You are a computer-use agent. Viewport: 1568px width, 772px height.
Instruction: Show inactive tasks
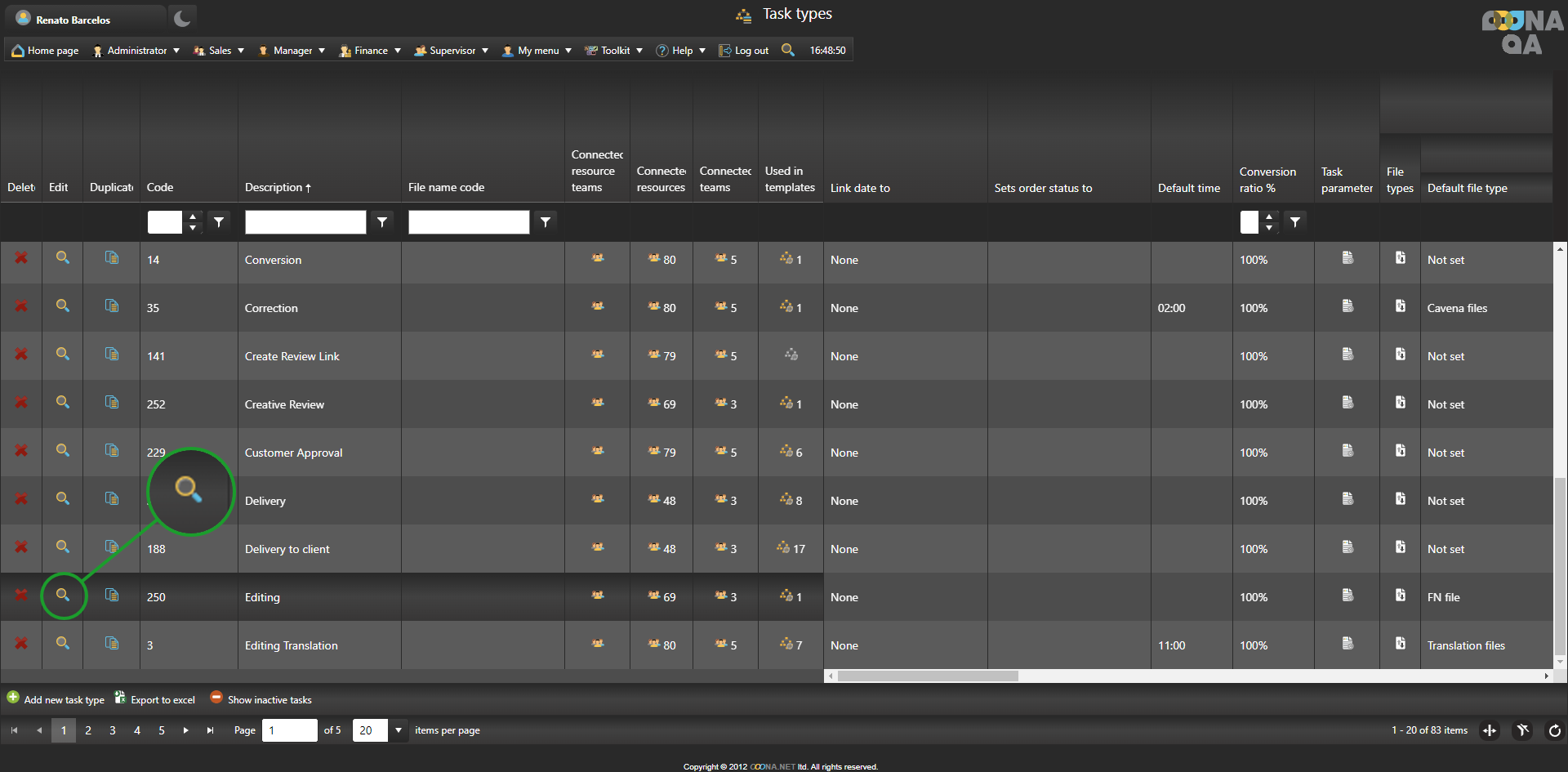[261, 699]
